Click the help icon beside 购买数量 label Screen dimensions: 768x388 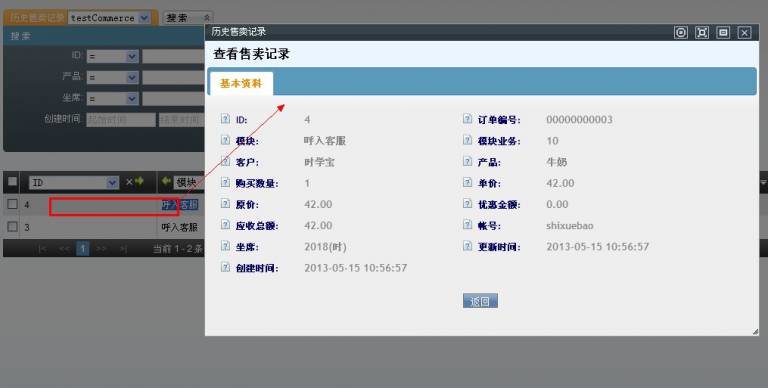point(225,182)
